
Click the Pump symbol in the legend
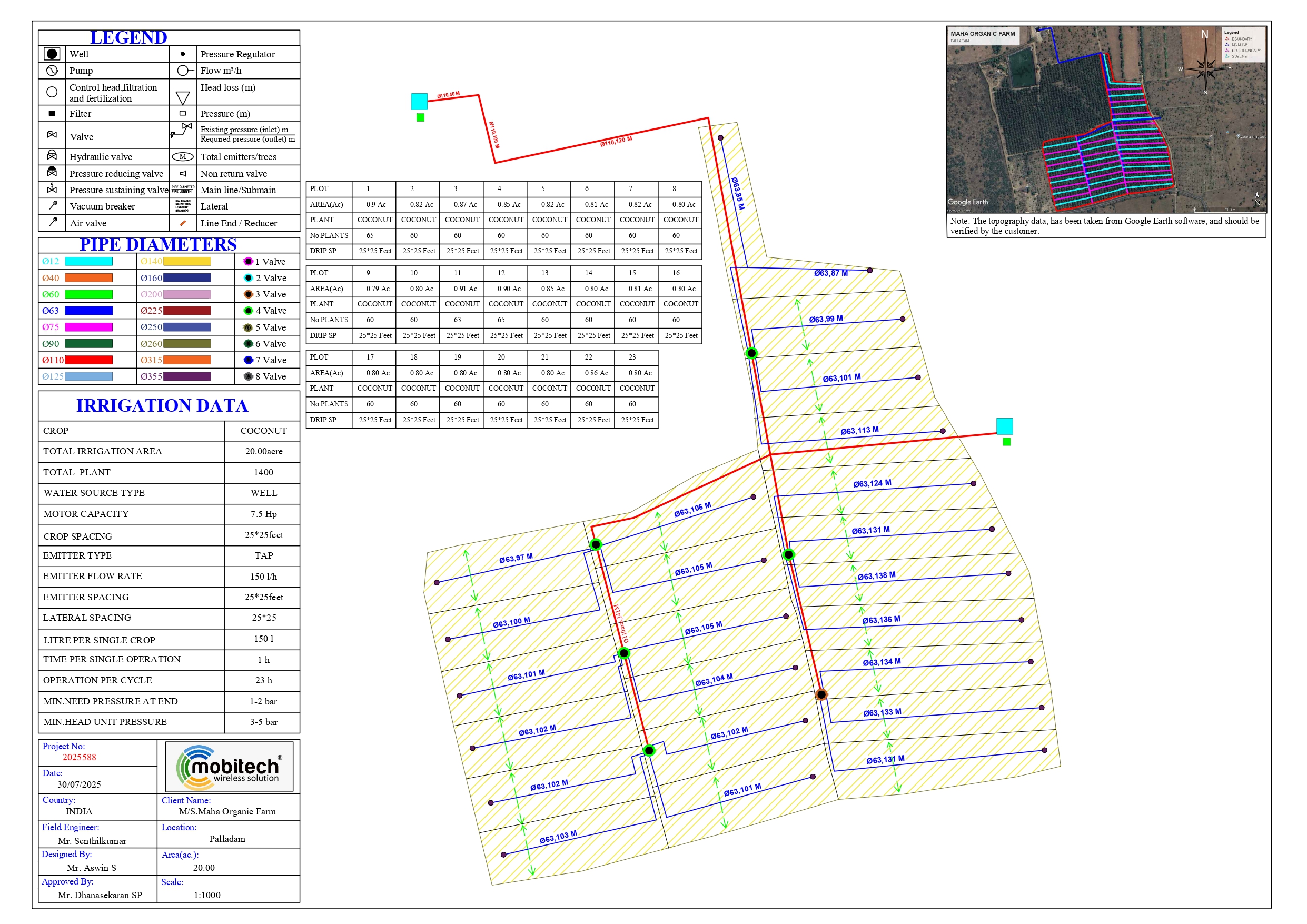(52, 71)
